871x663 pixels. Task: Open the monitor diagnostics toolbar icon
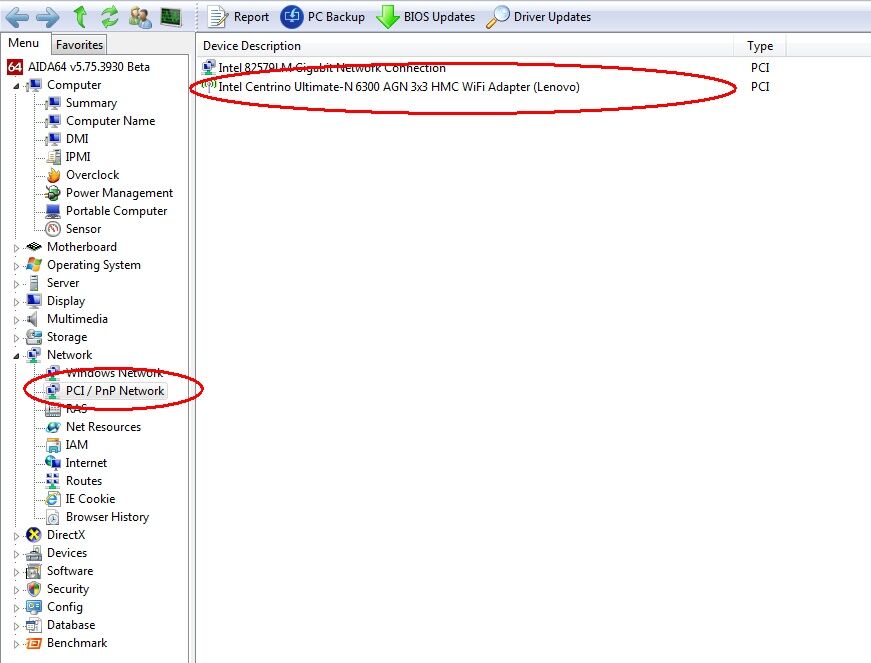(171, 17)
